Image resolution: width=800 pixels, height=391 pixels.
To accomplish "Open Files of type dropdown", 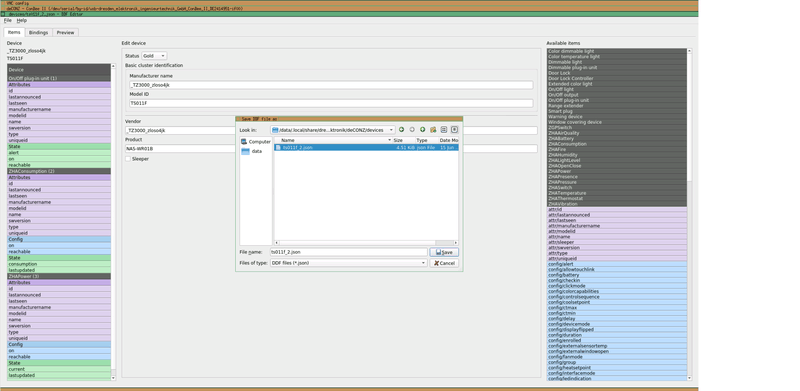I will coord(348,263).
